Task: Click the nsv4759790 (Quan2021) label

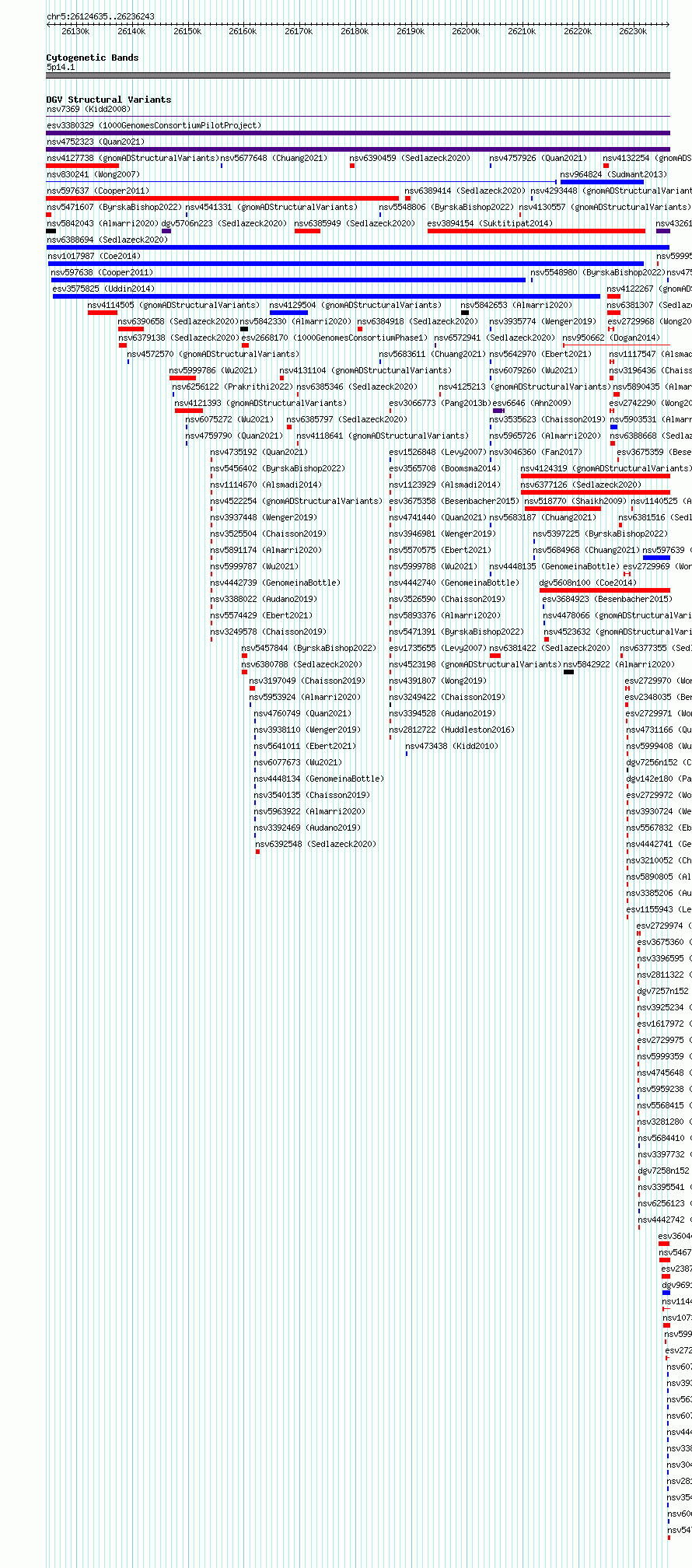Action: pos(234,436)
